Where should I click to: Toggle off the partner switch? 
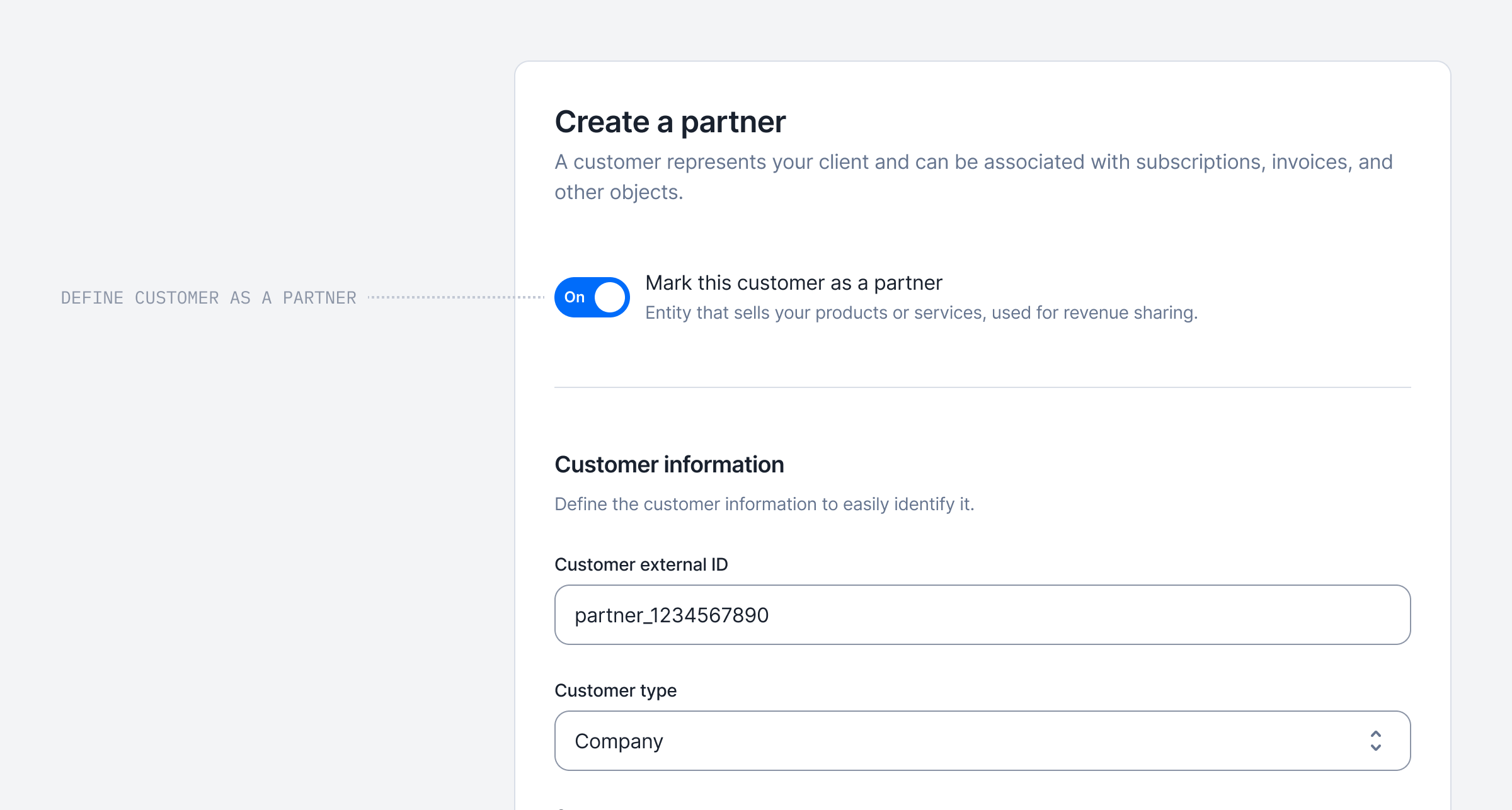pyautogui.click(x=592, y=297)
